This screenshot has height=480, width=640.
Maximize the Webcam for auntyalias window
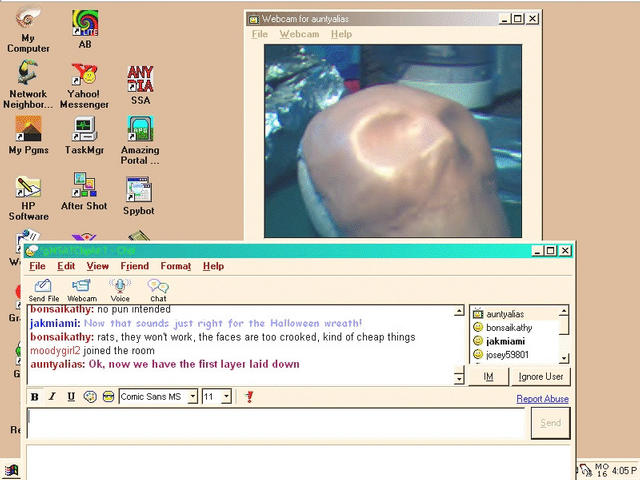click(518, 19)
